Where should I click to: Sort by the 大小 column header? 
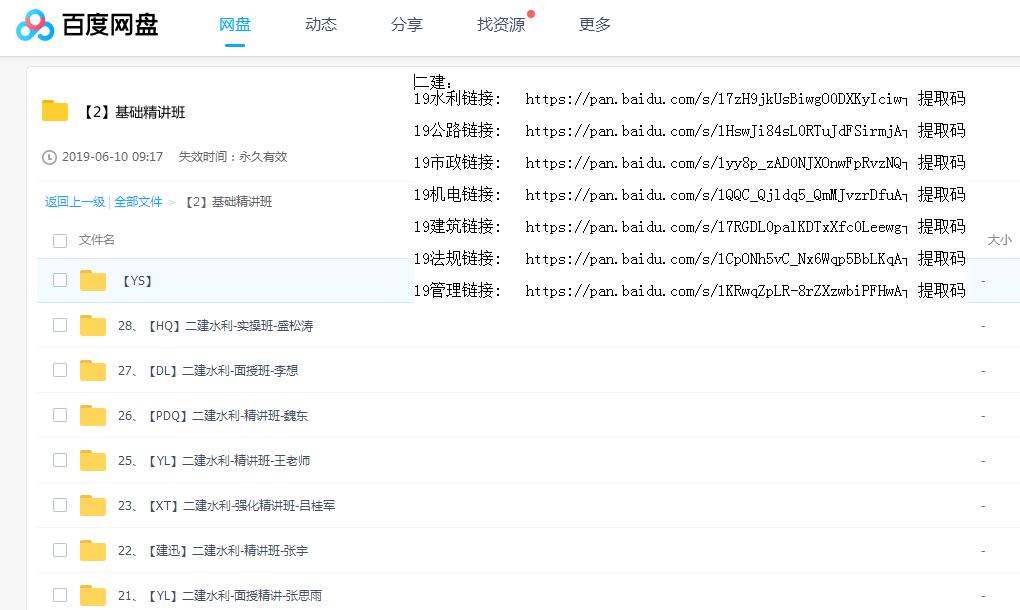(1000, 240)
